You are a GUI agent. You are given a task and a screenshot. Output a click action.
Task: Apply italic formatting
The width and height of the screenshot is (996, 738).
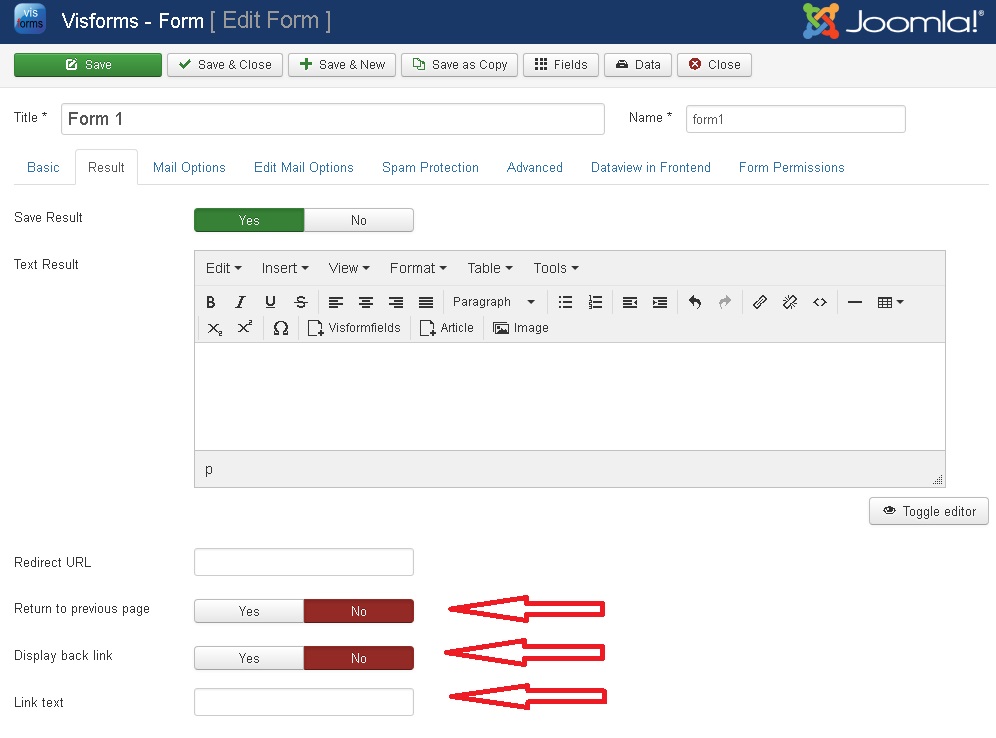click(240, 302)
